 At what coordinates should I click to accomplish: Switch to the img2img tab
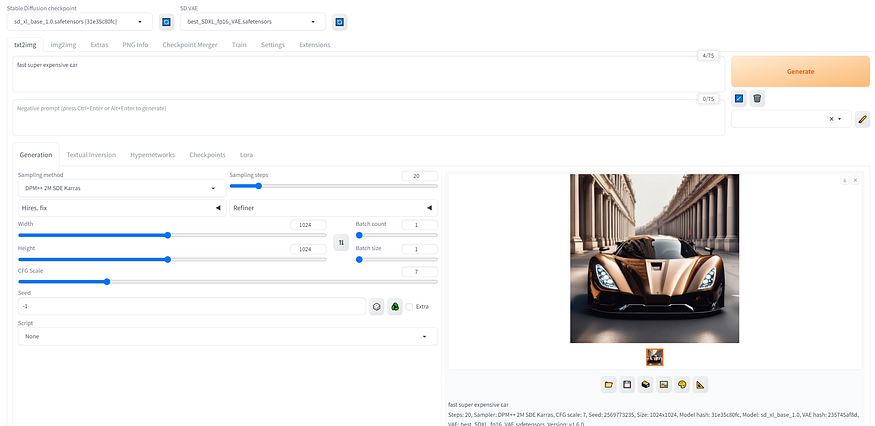64,45
